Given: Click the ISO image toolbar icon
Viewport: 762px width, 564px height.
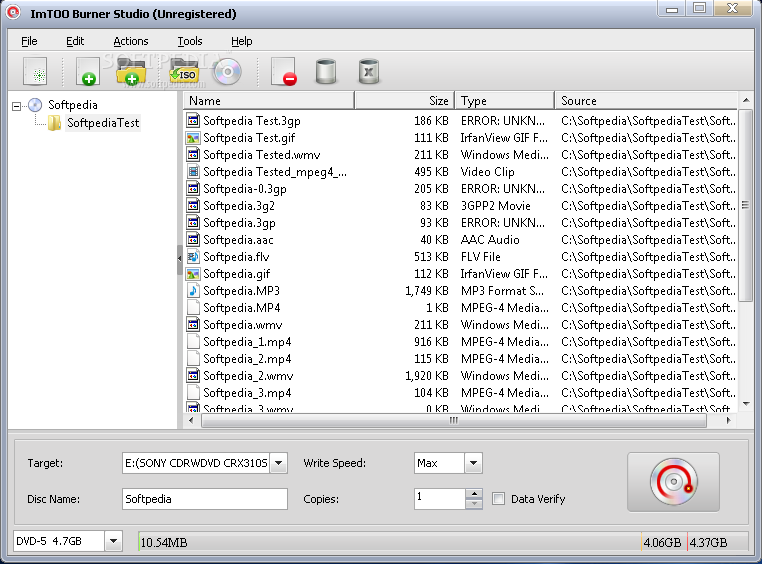Looking at the screenshot, I should pos(184,71).
